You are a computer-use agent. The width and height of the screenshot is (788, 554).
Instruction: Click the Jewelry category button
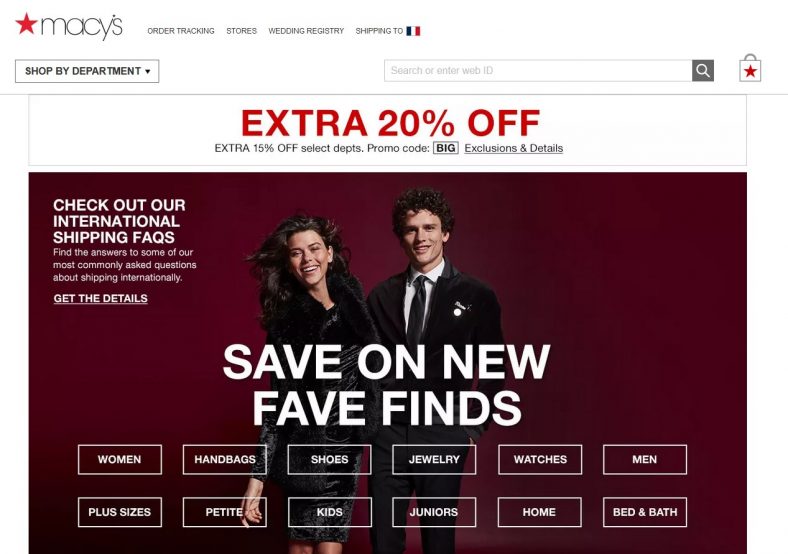click(434, 459)
